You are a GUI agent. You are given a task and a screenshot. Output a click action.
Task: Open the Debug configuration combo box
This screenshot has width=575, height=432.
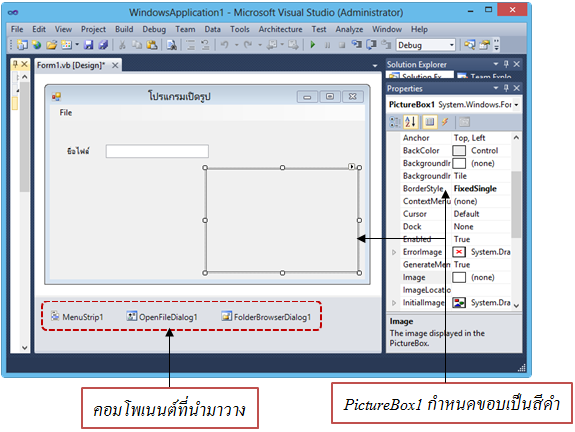click(425, 45)
